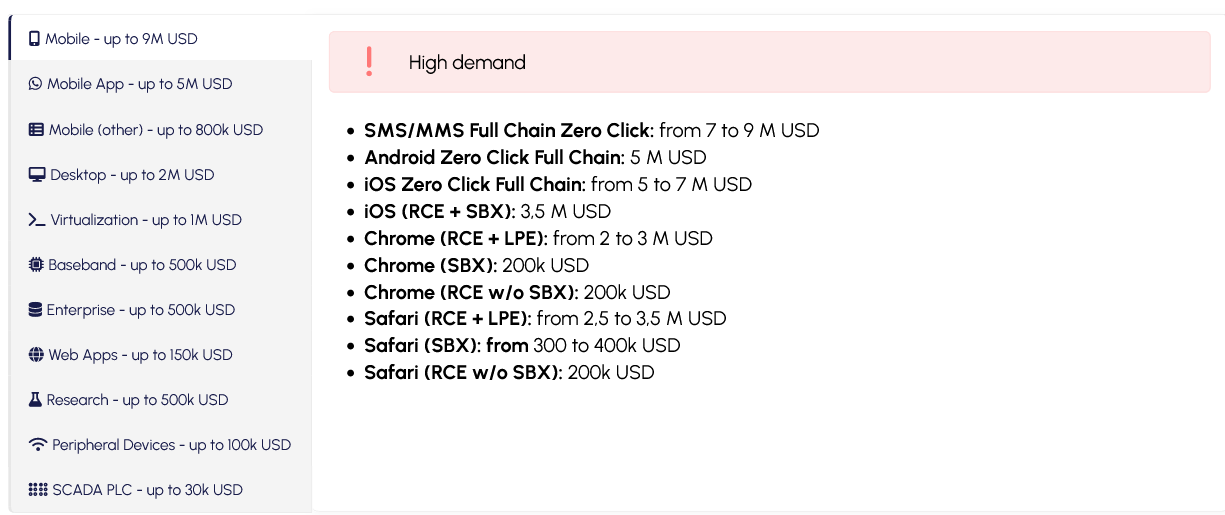The width and height of the screenshot is (1225, 515).
Task: Click the grid icon for SCADA PLC
Action: coord(38,490)
